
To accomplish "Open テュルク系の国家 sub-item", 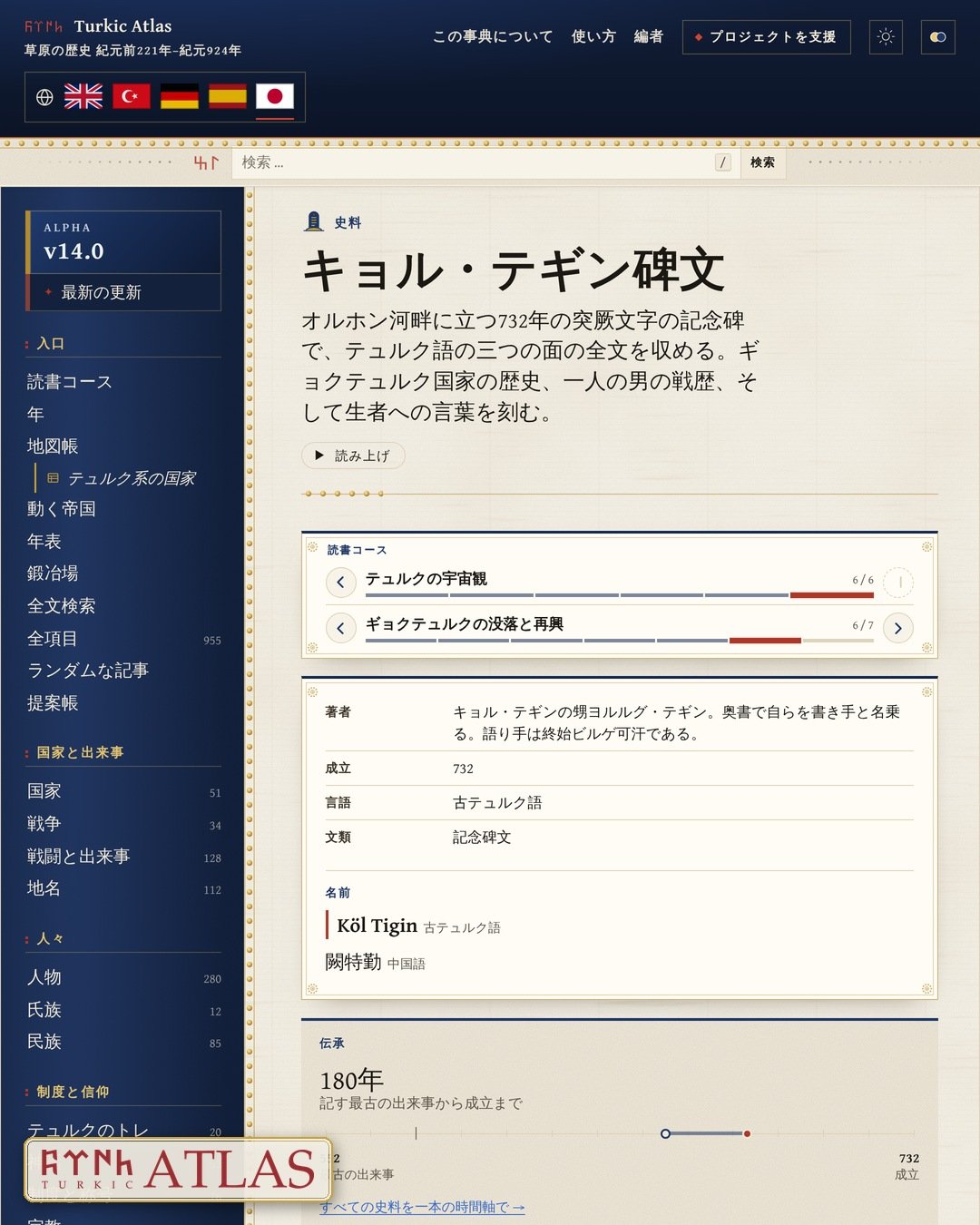I will point(132,478).
